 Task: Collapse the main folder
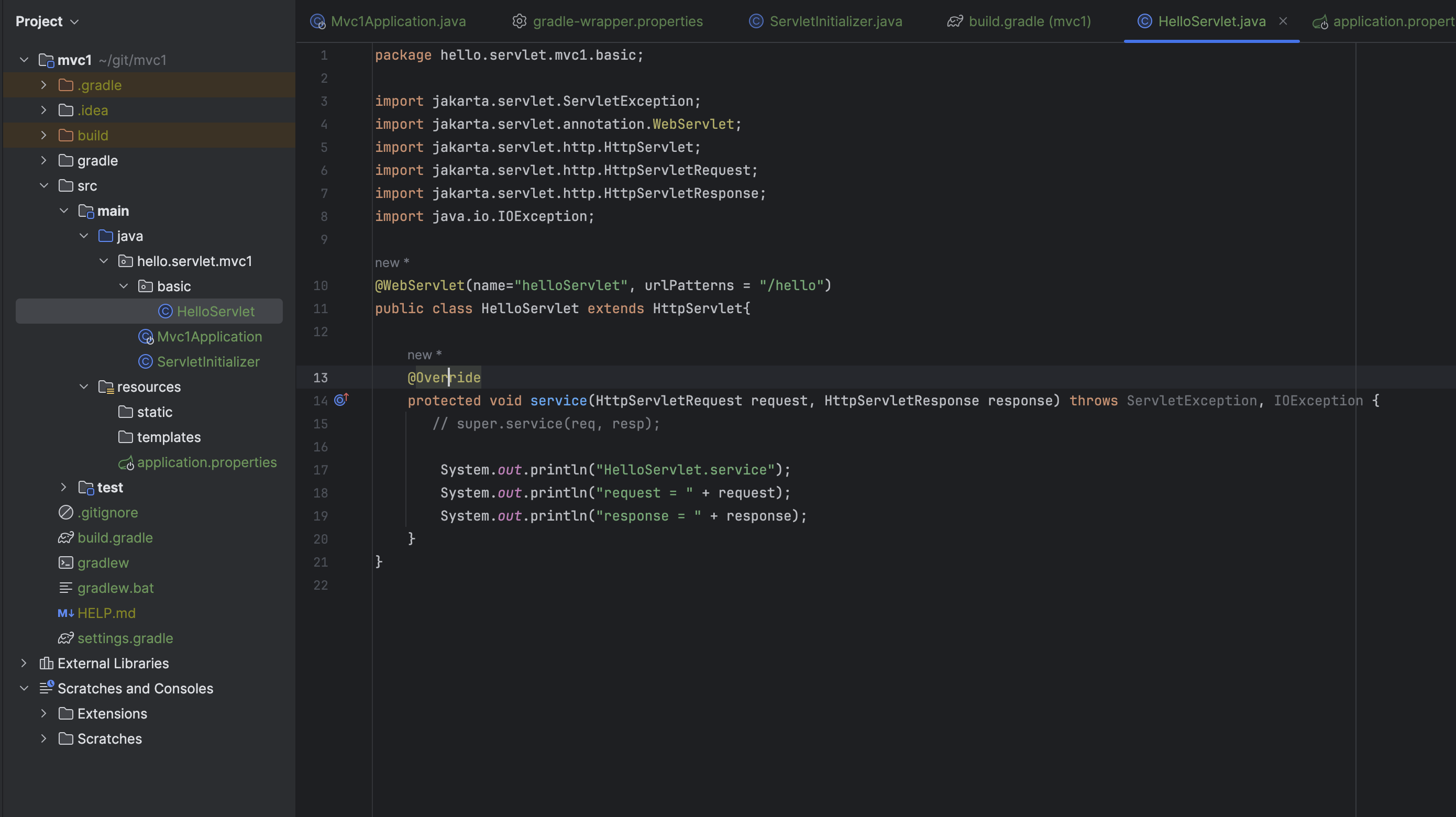click(x=63, y=211)
